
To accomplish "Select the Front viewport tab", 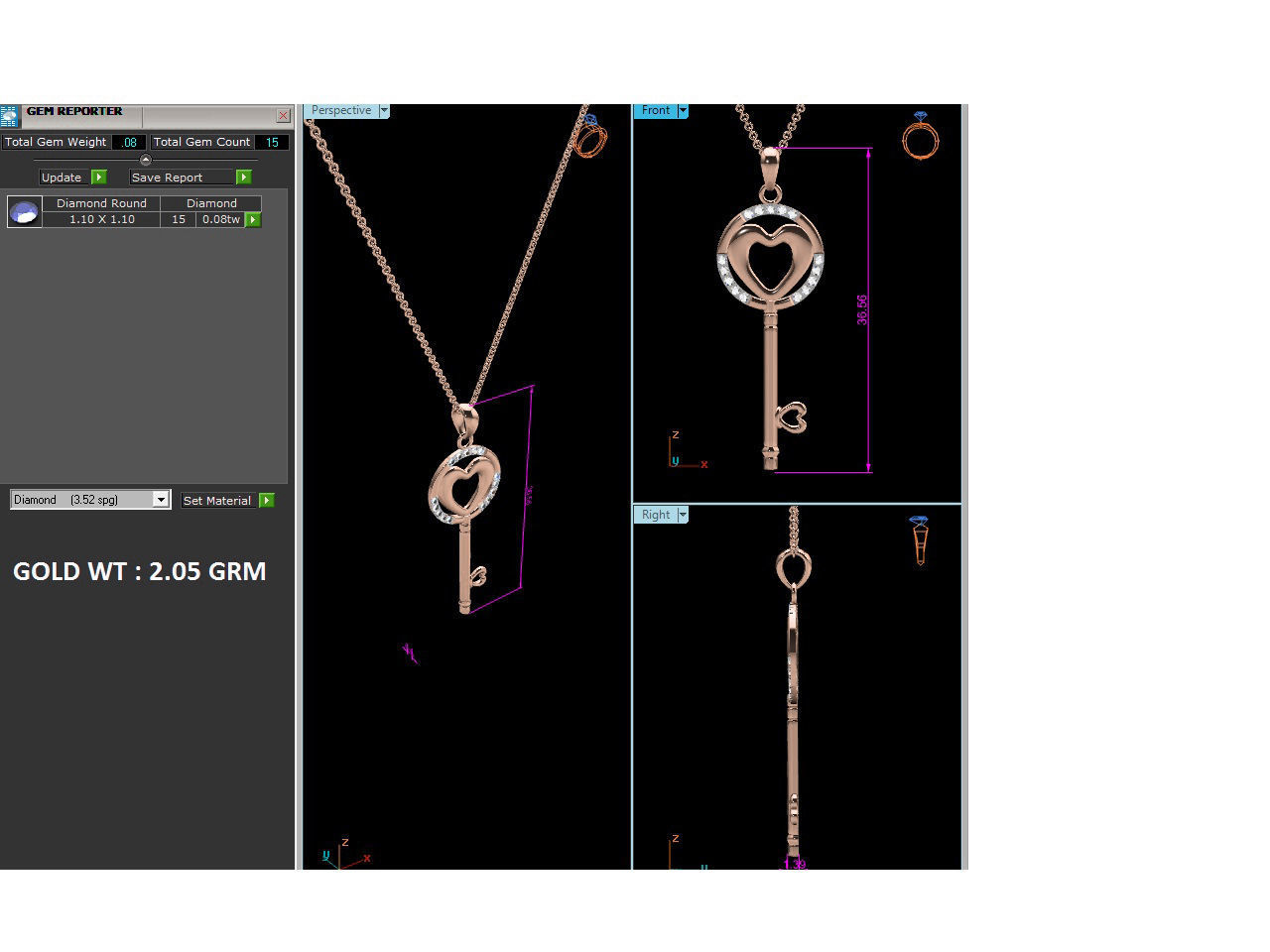I will pyautogui.click(x=656, y=111).
